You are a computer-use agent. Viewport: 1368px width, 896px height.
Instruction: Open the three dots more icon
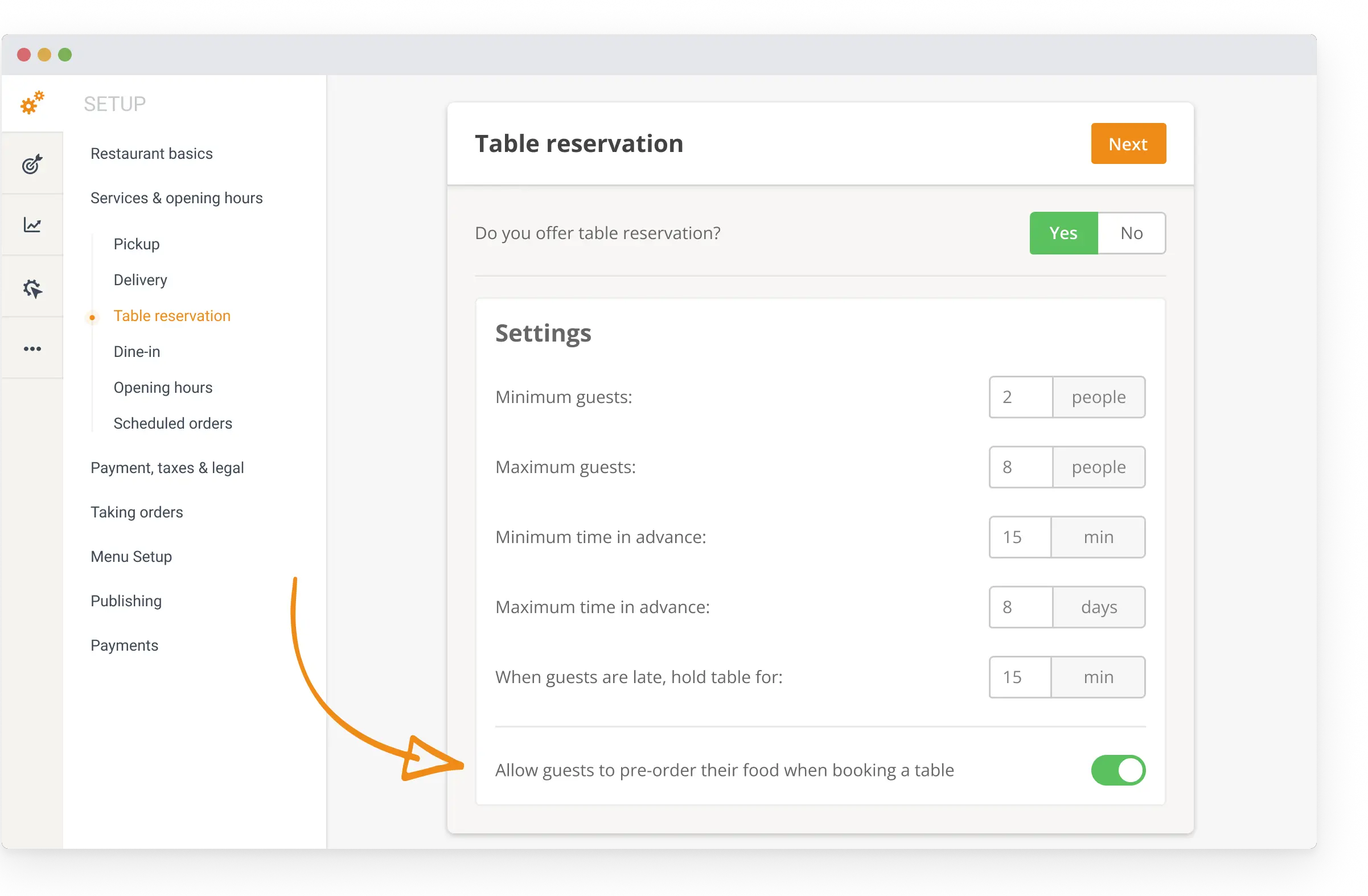[x=32, y=349]
